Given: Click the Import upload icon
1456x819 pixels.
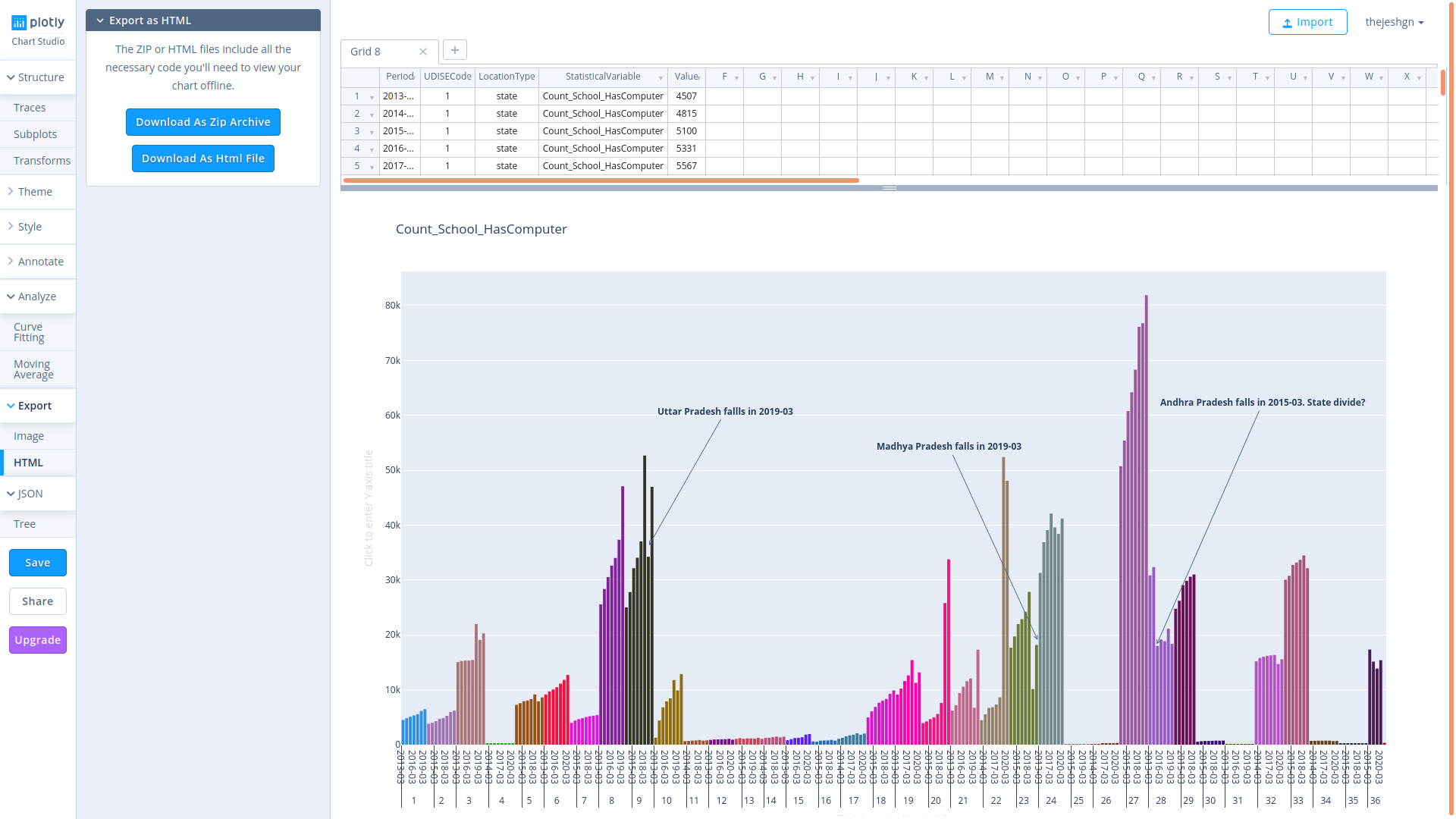Looking at the screenshot, I should (x=1287, y=21).
